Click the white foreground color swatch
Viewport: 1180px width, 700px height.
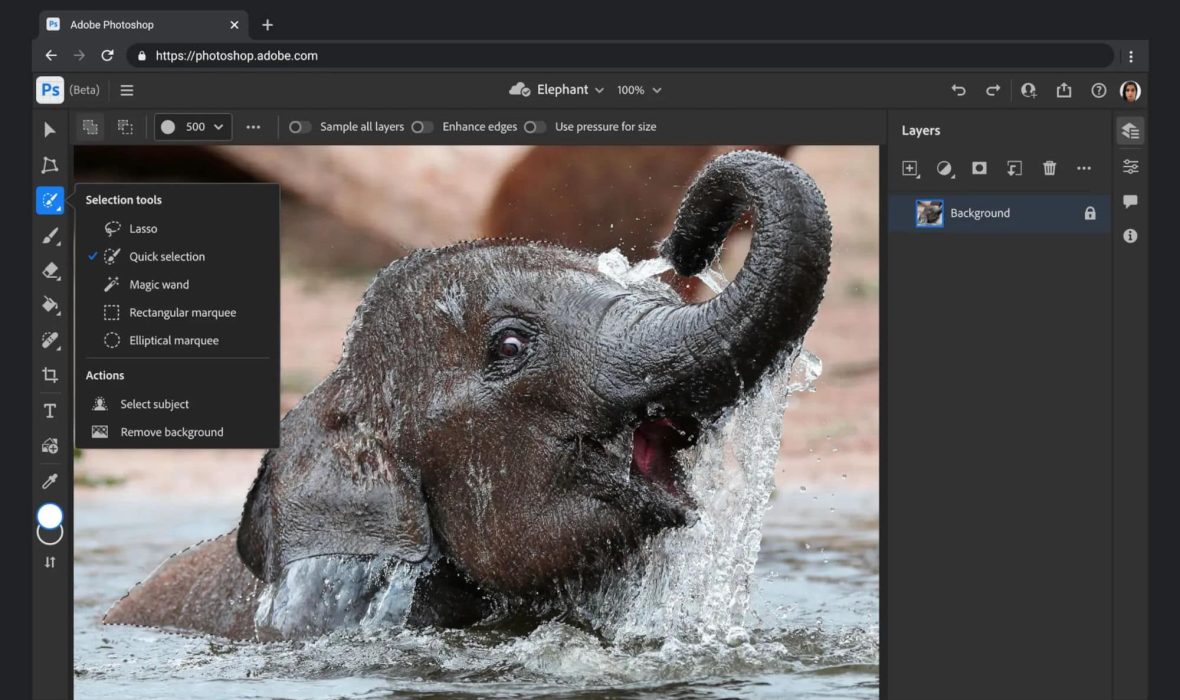(x=50, y=516)
